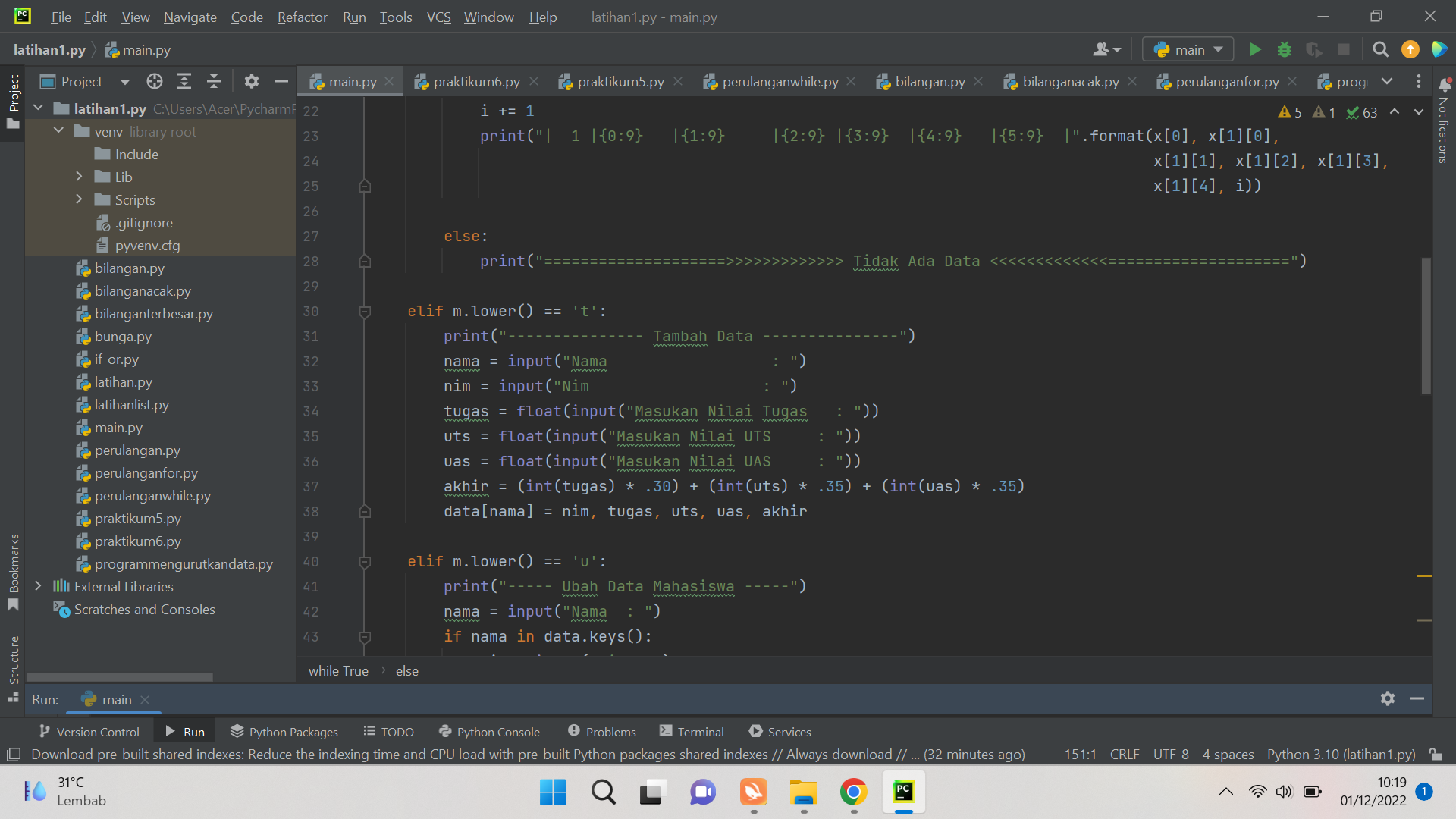This screenshot has height=819, width=1456.
Task: Click the Select Opened File target icon
Action: click(155, 82)
